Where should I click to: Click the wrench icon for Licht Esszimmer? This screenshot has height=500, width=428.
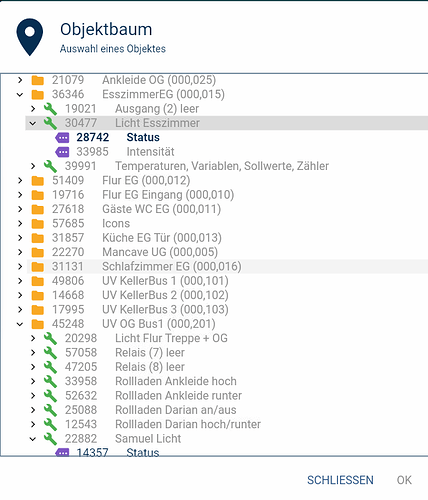[x=50, y=123]
